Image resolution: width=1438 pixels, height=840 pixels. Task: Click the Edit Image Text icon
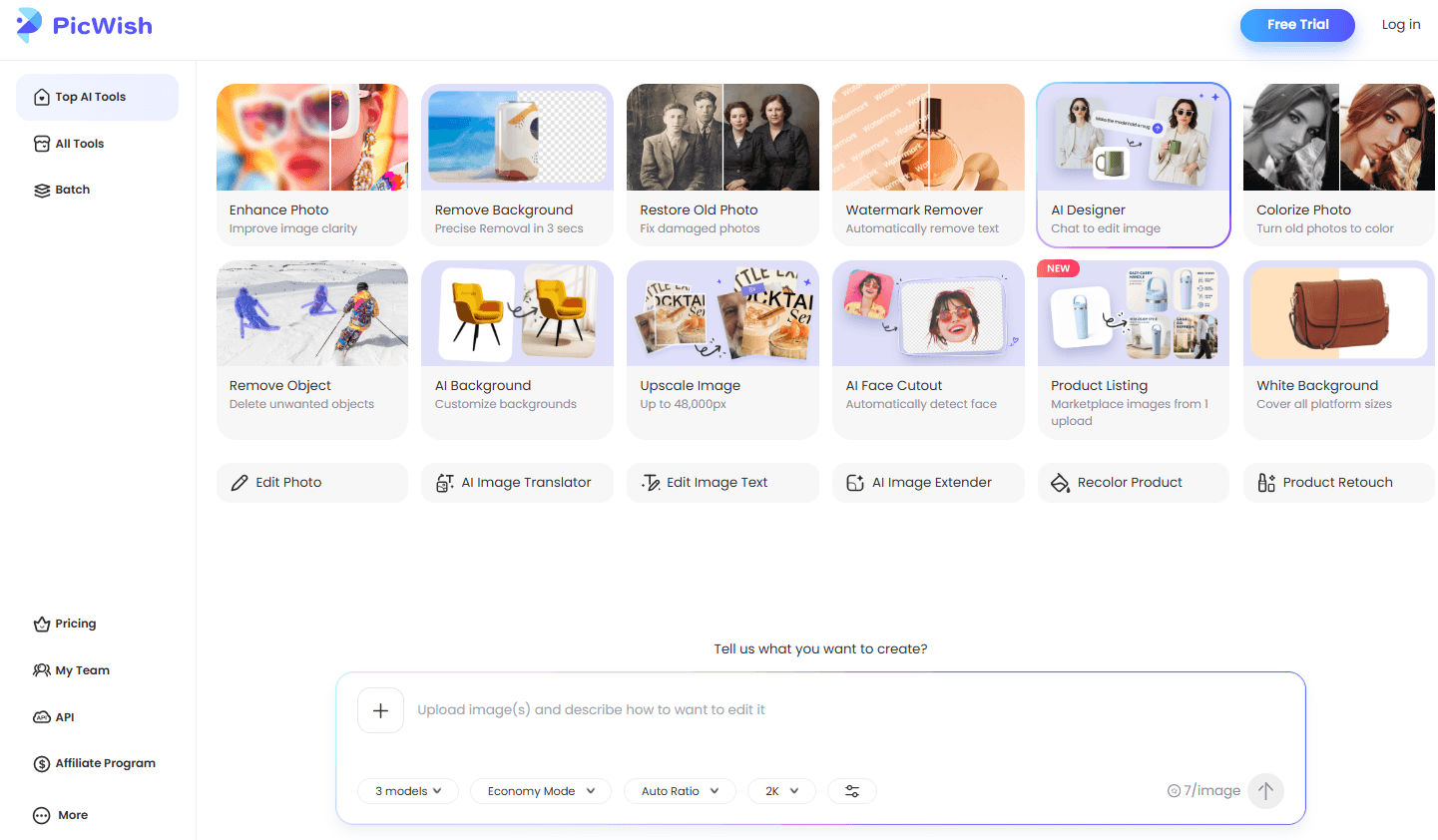(x=651, y=483)
